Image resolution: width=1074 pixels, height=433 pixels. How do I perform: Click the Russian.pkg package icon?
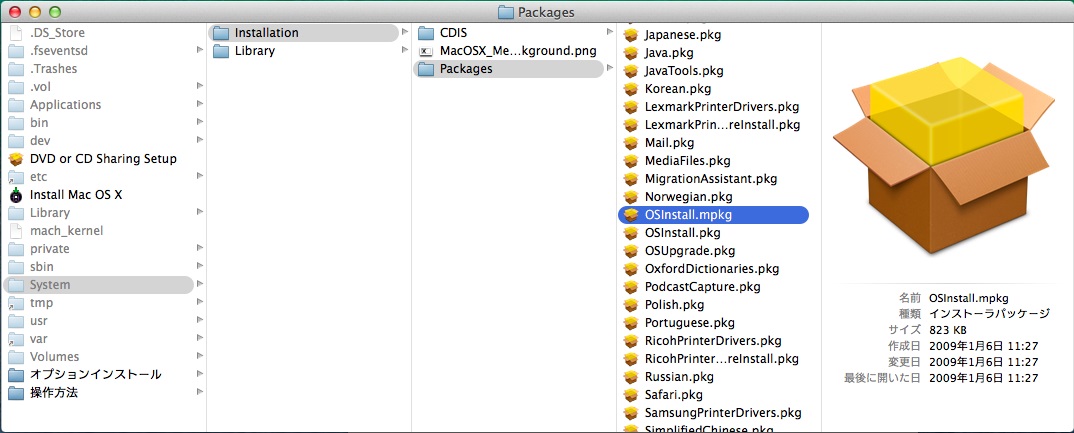(631, 378)
